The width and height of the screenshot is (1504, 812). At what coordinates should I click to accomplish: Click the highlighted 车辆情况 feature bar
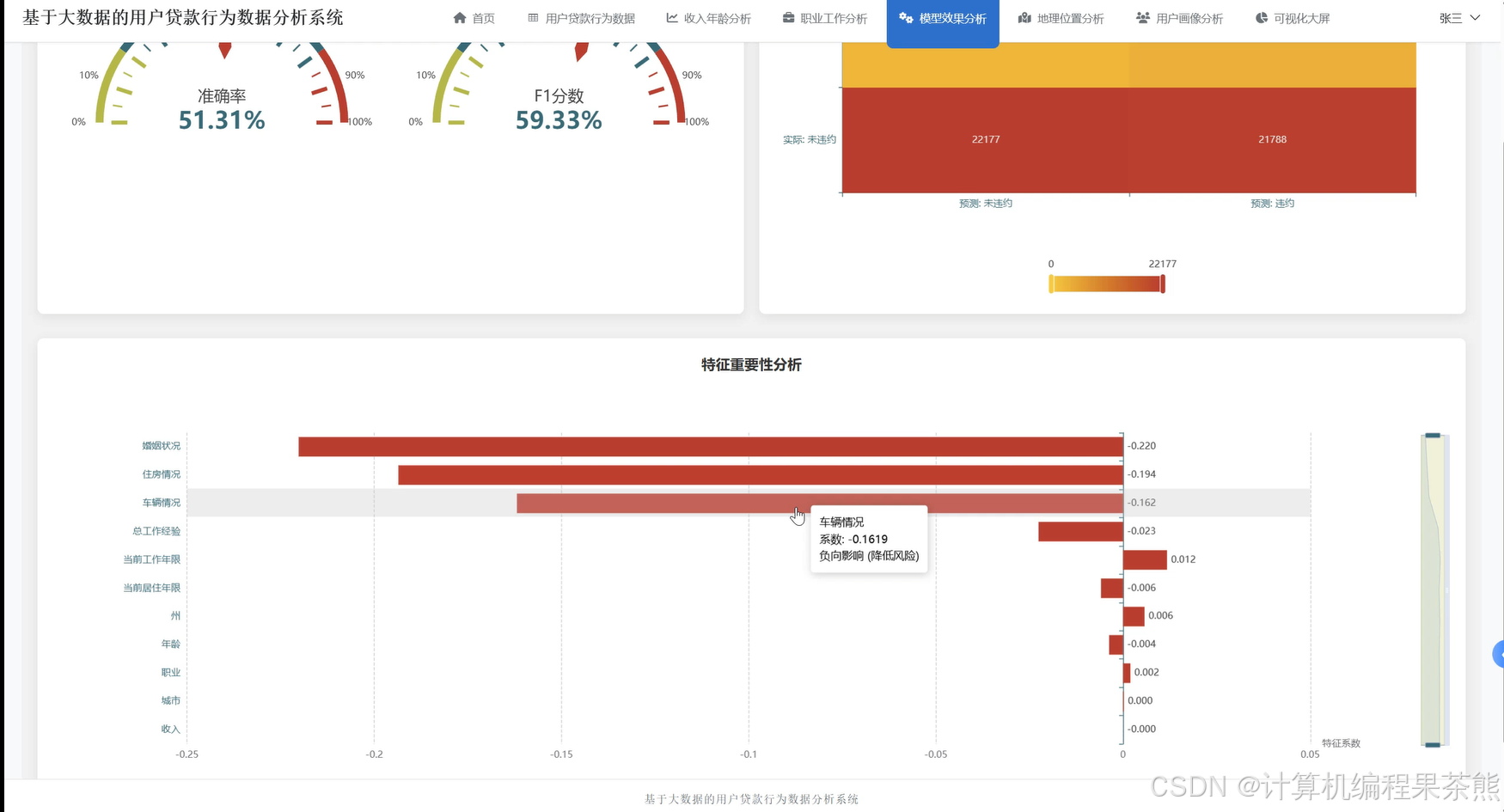pos(820,504)
